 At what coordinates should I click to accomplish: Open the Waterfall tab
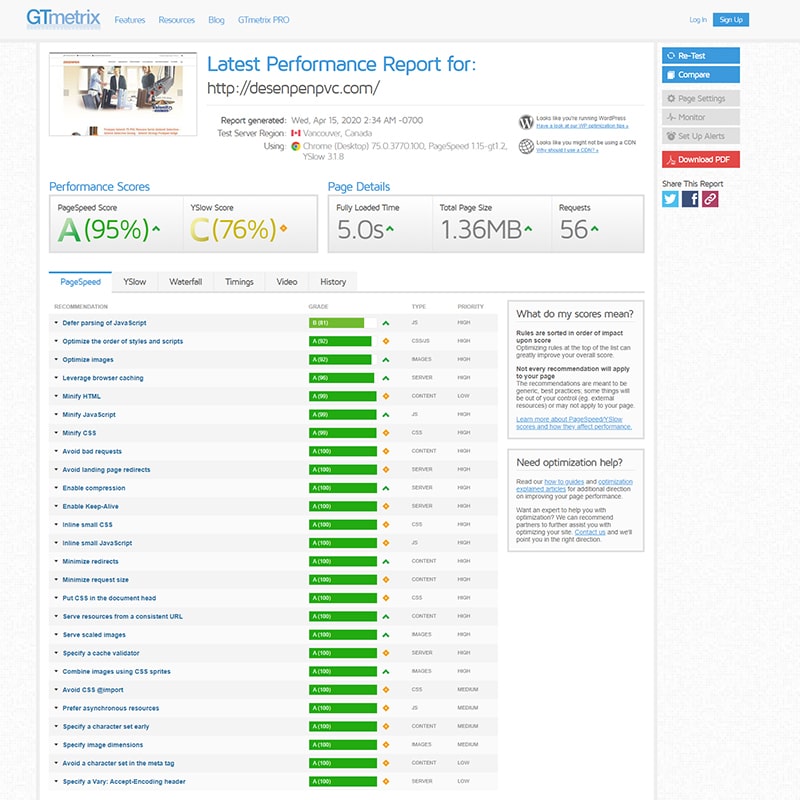(185, 282)
